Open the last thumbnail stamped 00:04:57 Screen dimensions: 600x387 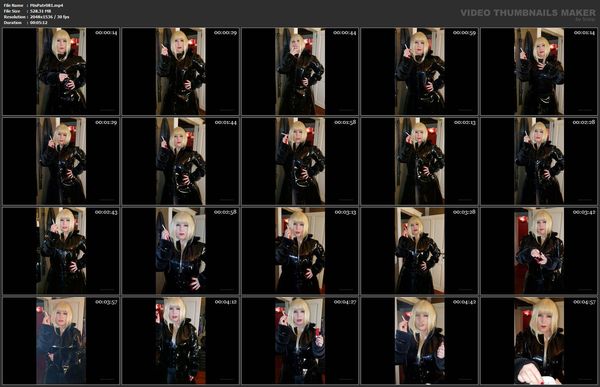pyautogui.click(x=539, y=340)
